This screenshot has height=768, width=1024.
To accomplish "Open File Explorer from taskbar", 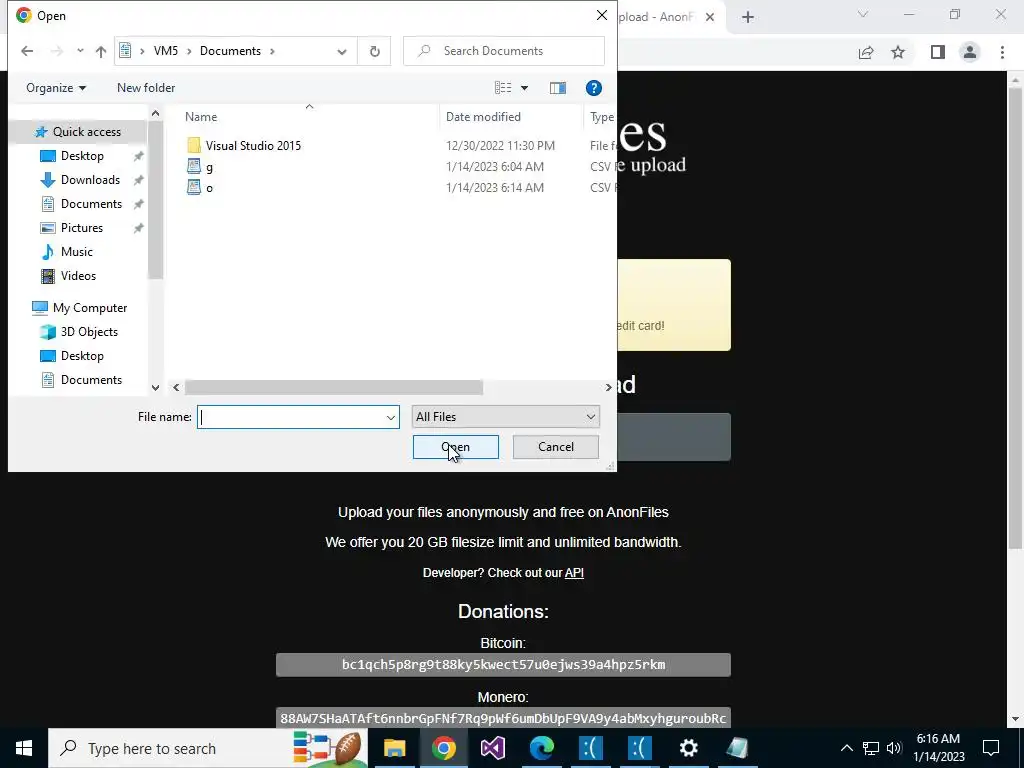I will pos(394,748).
